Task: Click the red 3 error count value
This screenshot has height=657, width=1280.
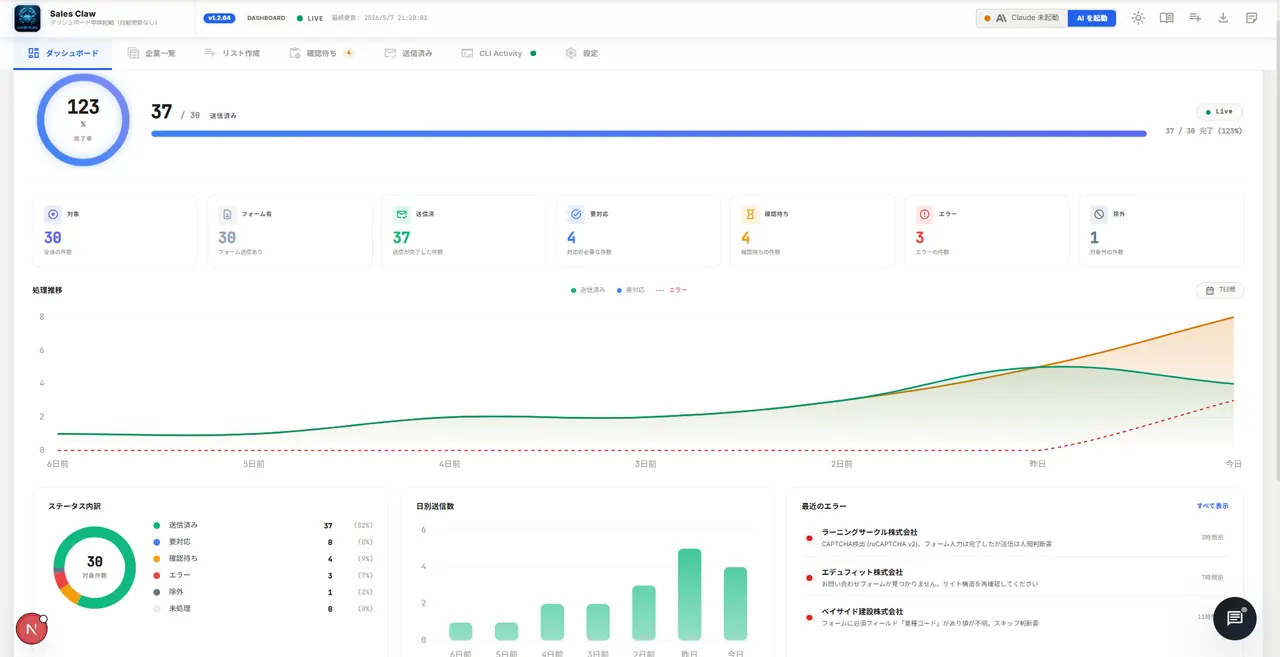Action: tap(920, 237)
